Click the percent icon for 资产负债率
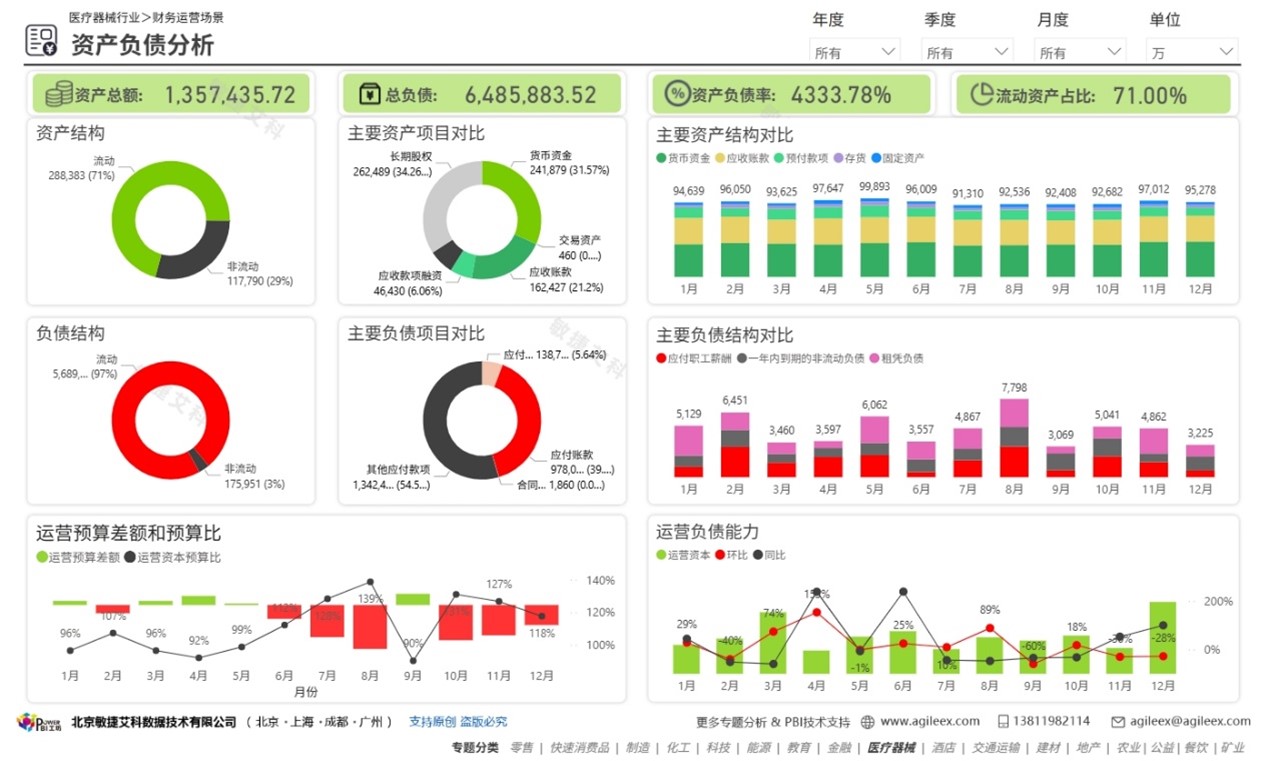The height and width of the screenshot is (761, 1269). pyautogui.click(x=677, y=94)
